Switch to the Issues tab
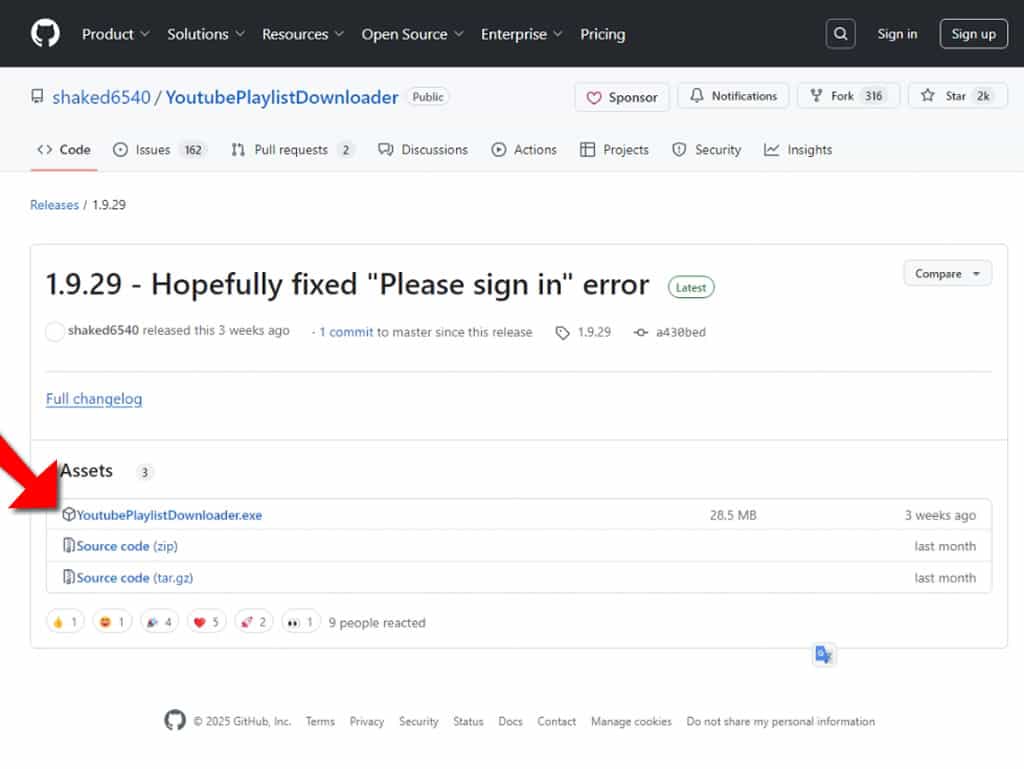The height and width of the screenshot is (769, 1024). pos(160,149)
